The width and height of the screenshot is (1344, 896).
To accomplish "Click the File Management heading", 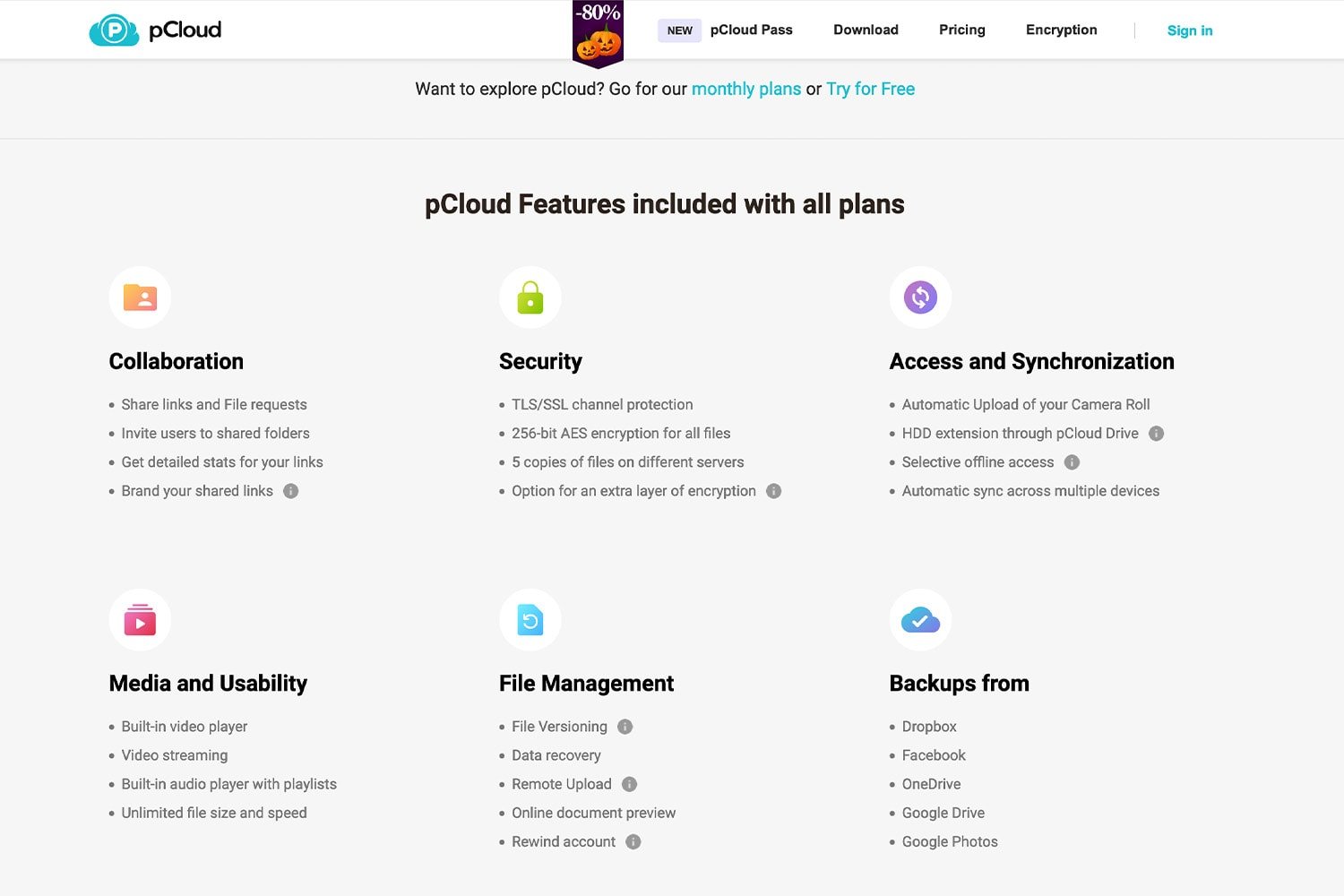I will [586, 684].
